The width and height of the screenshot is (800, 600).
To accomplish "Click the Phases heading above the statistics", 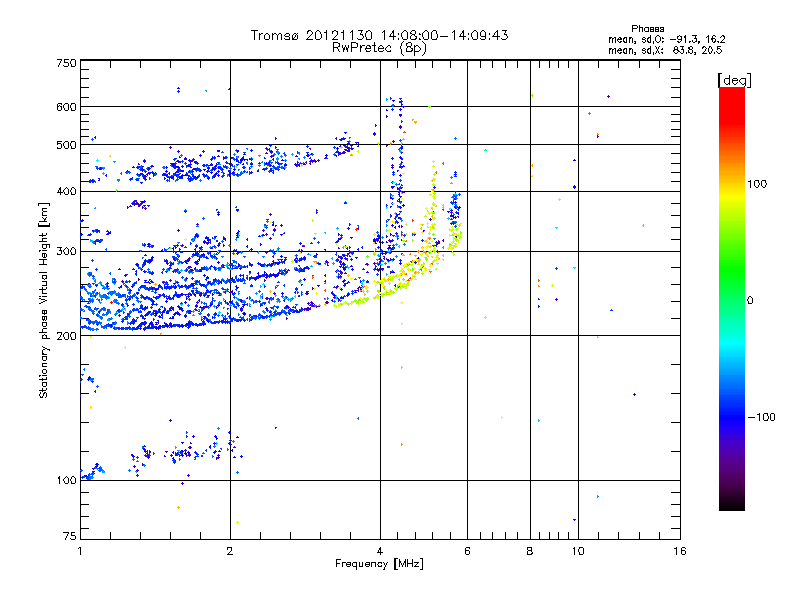I will (x=647, y=29).
